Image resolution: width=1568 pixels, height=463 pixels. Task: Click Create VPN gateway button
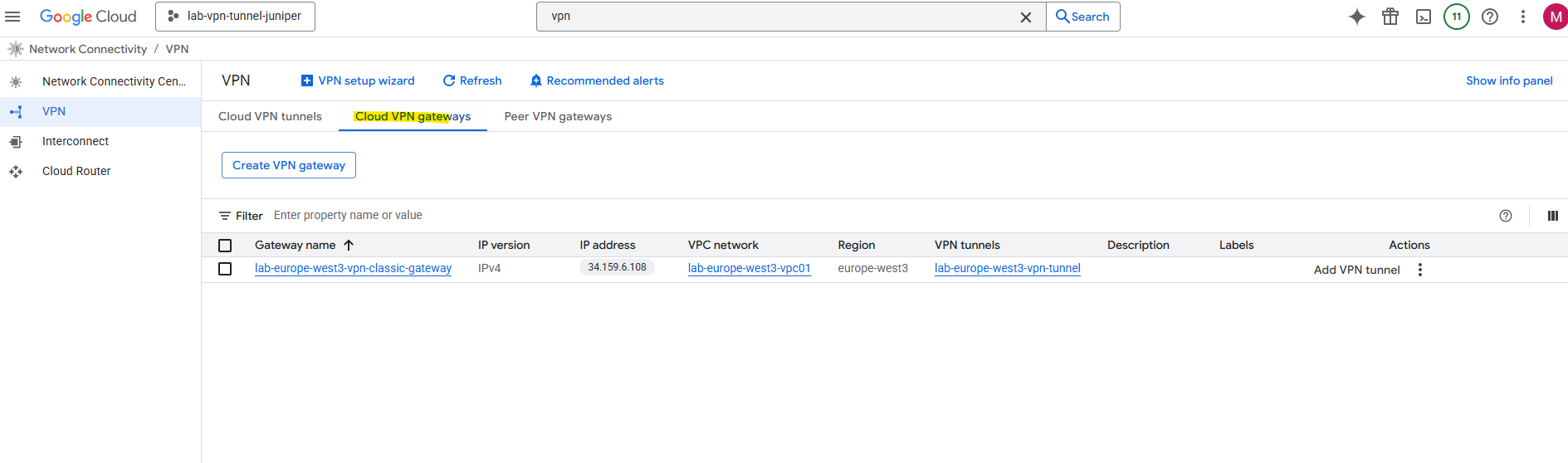(289, 165)
